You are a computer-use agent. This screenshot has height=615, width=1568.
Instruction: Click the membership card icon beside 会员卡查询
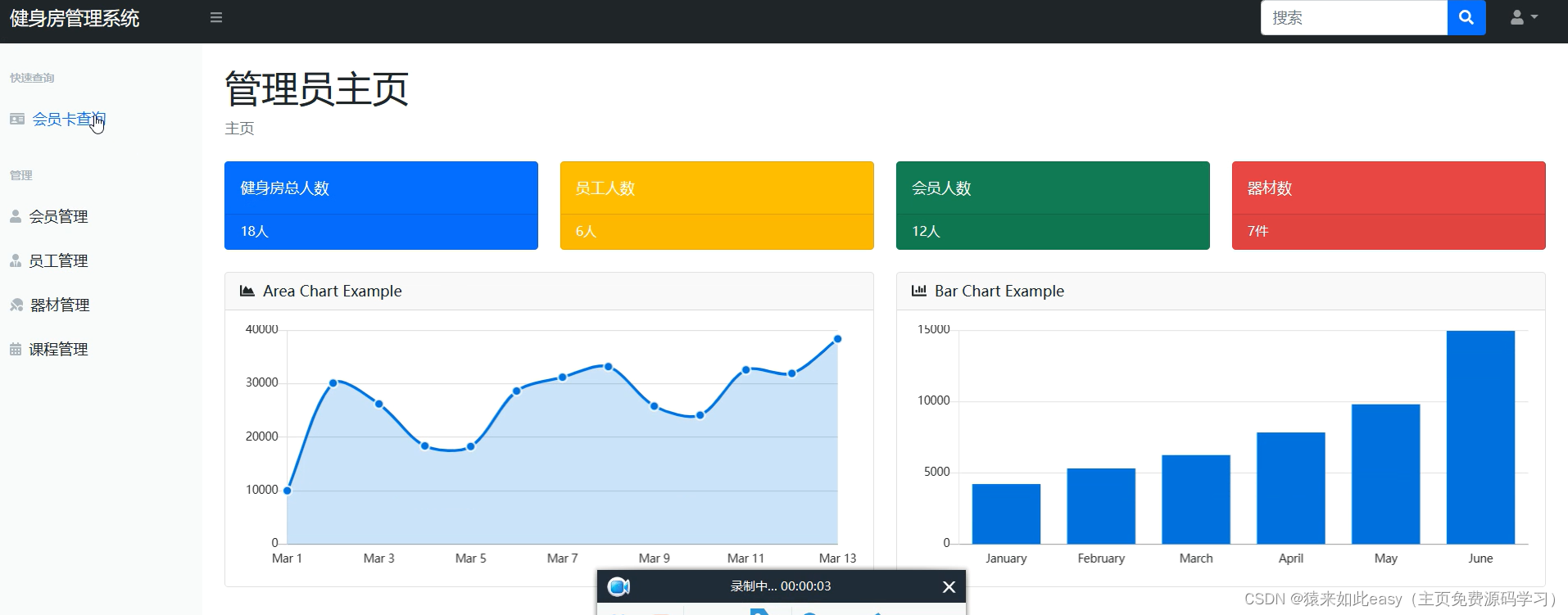pyautogui.click(x=16, y=120)
